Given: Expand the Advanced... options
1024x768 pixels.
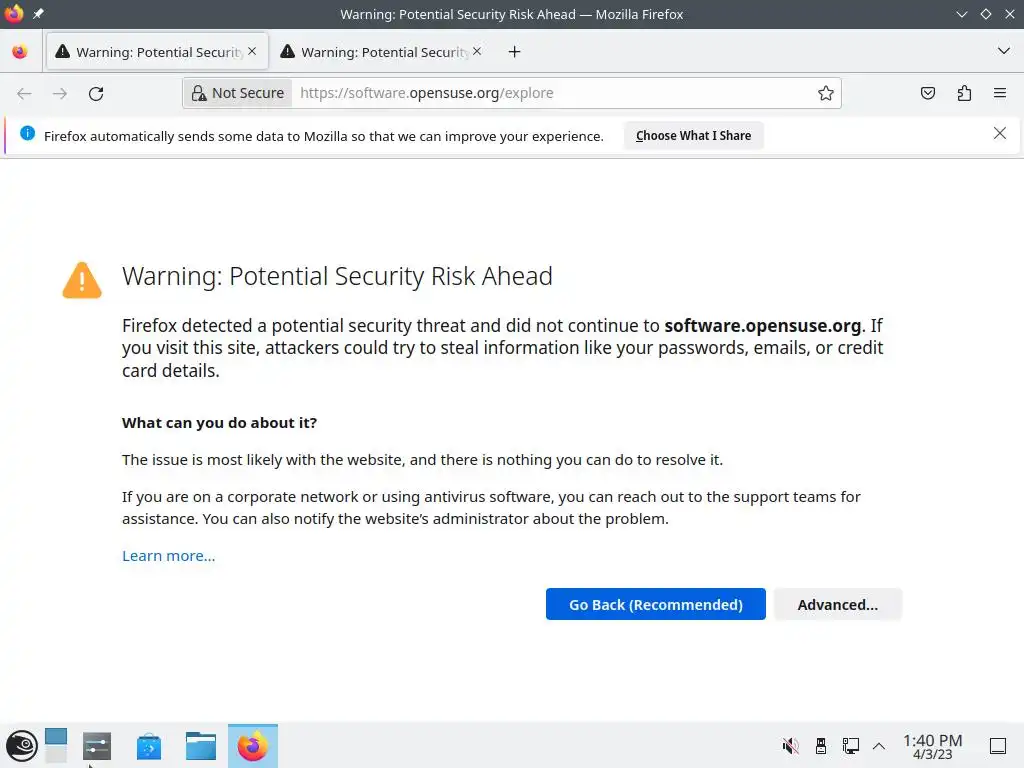Looking at the screenshot, I should click(x=837, y=604).
